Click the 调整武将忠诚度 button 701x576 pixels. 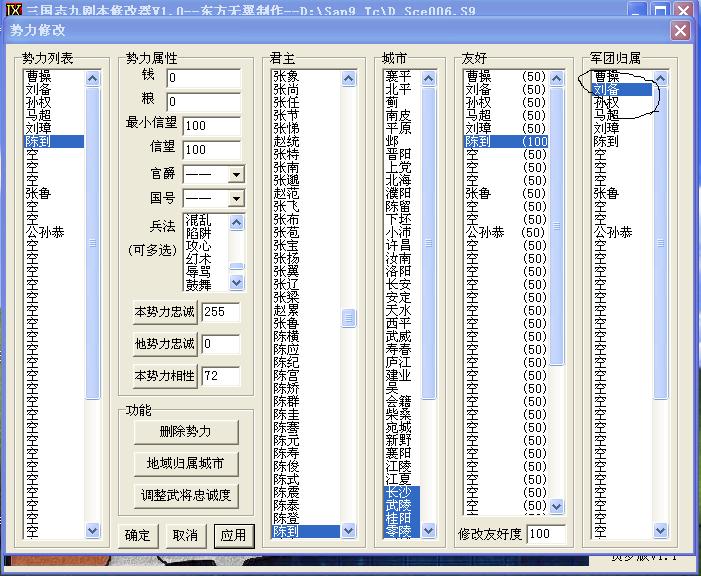(185, 495)
